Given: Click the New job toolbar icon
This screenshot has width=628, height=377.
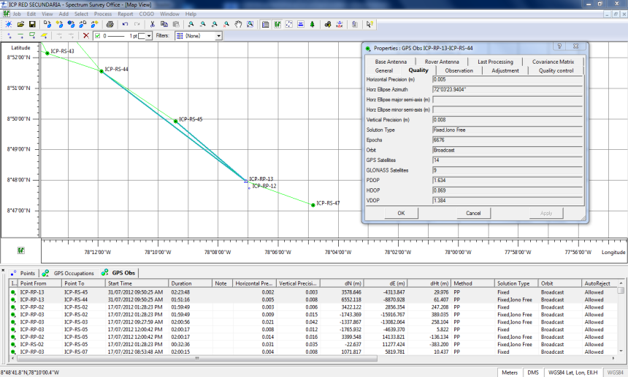Looking at the screenshot, I should tap(8, 24).
